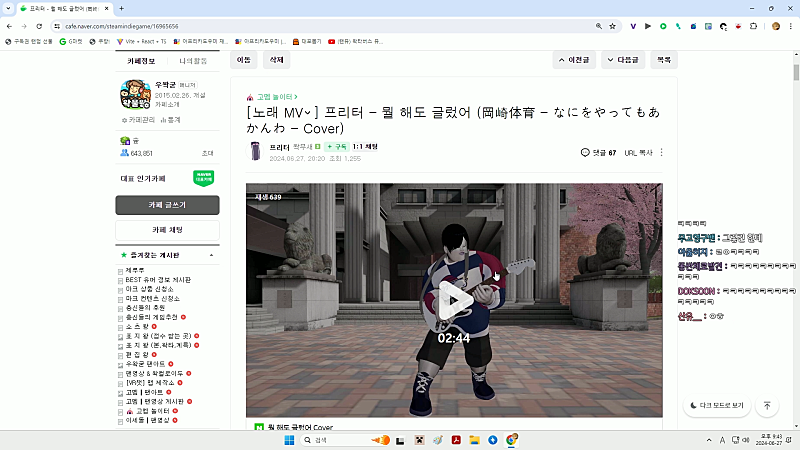
Task: Open the post's three-dot more menu
Action: pyautogui.click(x=661, y=152)
